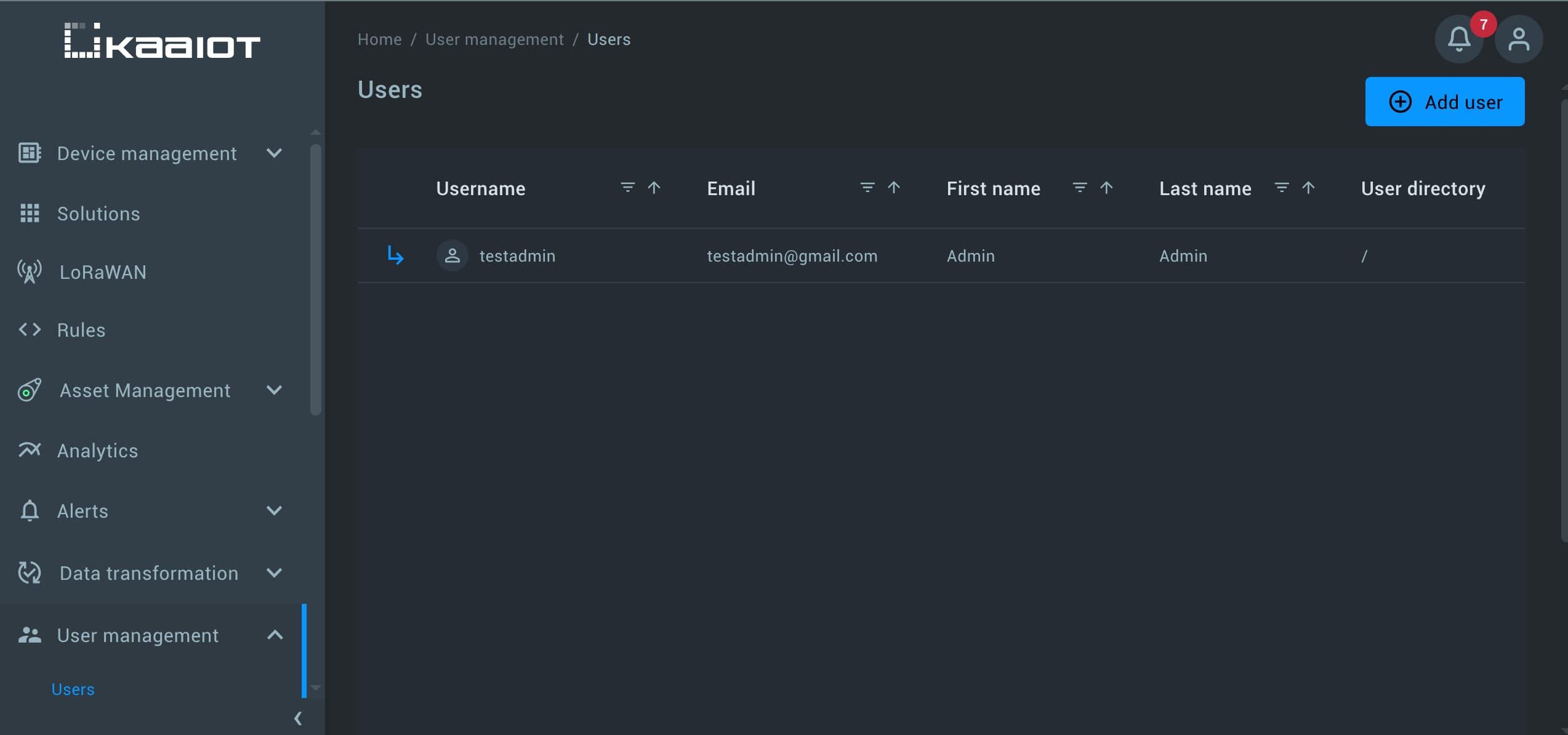1568x735 pixels.
Task: Expand the Alerts submenu chevron
Action: point(274,510)
